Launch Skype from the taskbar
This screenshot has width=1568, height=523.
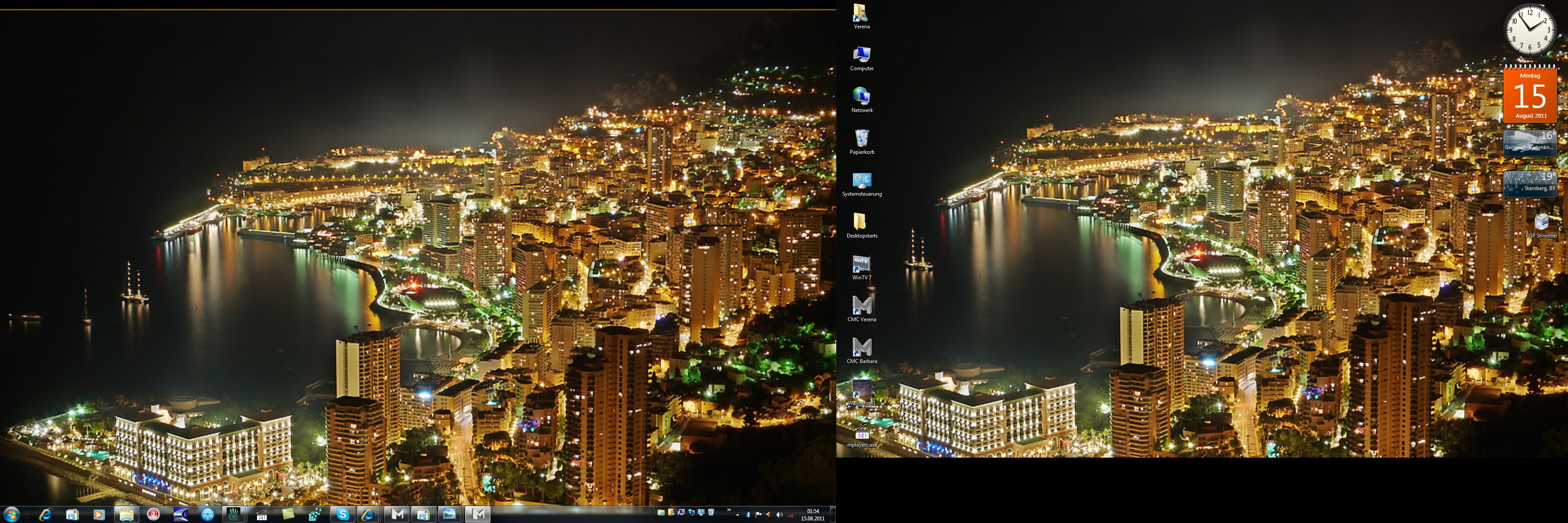(343, 514)
